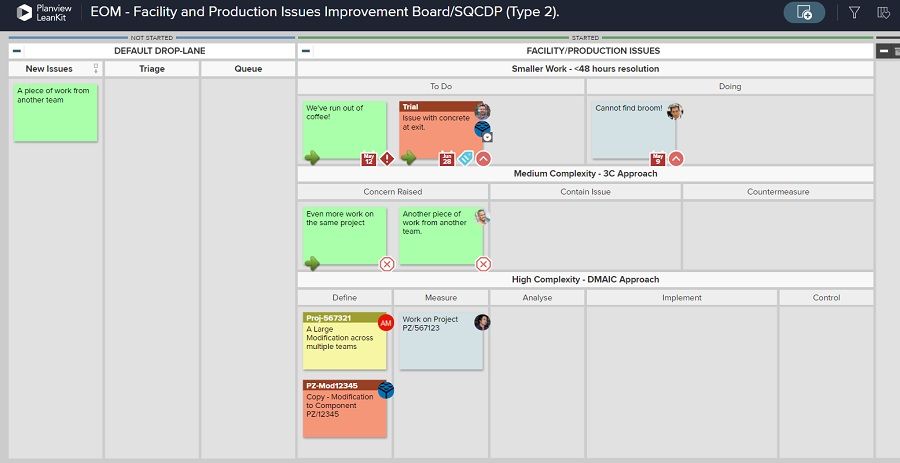
Task: Click the Trial card header label
Action: click(x=410, y=107)
